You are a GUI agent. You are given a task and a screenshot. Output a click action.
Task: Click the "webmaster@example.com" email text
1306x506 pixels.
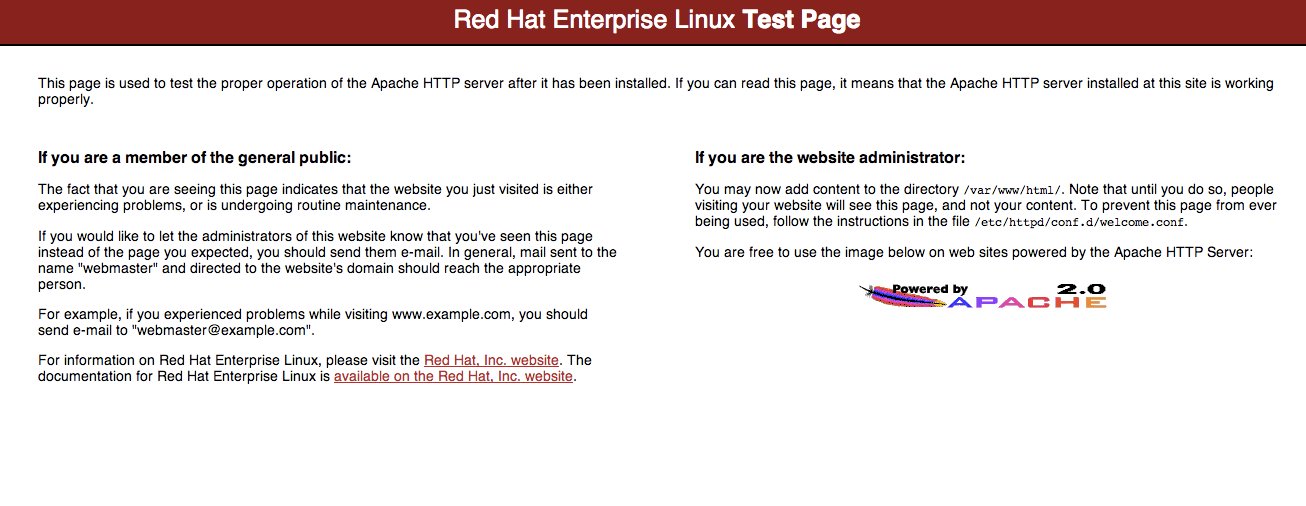pyautogui.click(x=223, y=330)
